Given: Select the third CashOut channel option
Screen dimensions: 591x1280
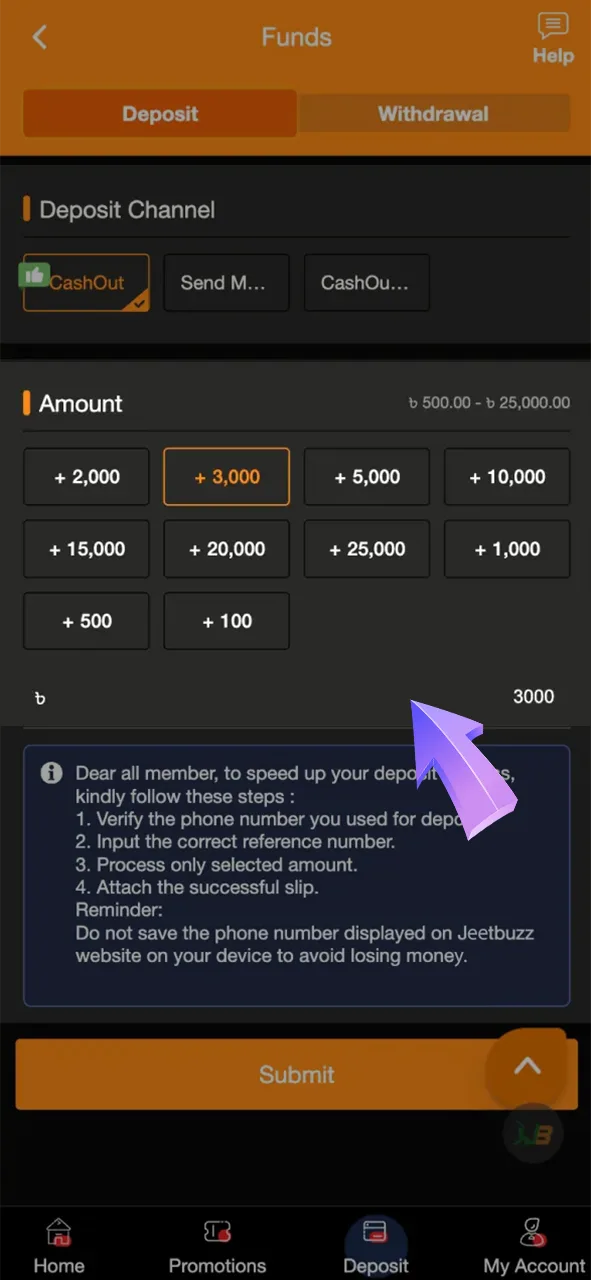Looking at the screenshot, I should 366,283.
